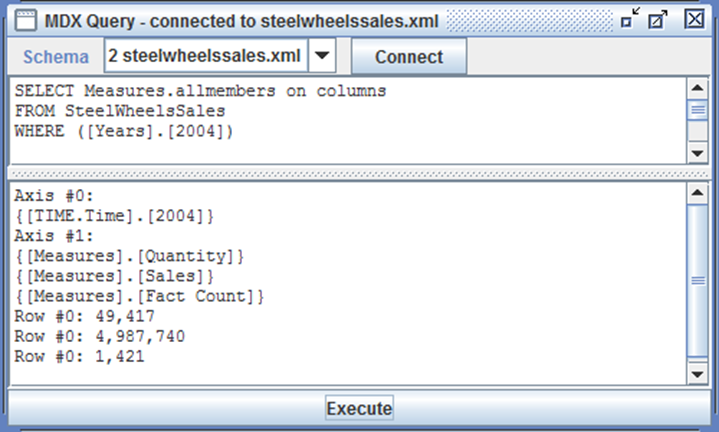719x432 pixels.
Task: Click the Schema label
Action: coord(56,57)
